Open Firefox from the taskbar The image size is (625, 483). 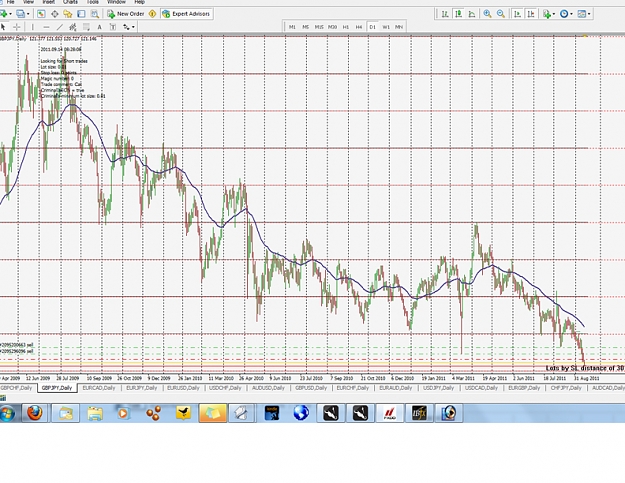(34, 413)
